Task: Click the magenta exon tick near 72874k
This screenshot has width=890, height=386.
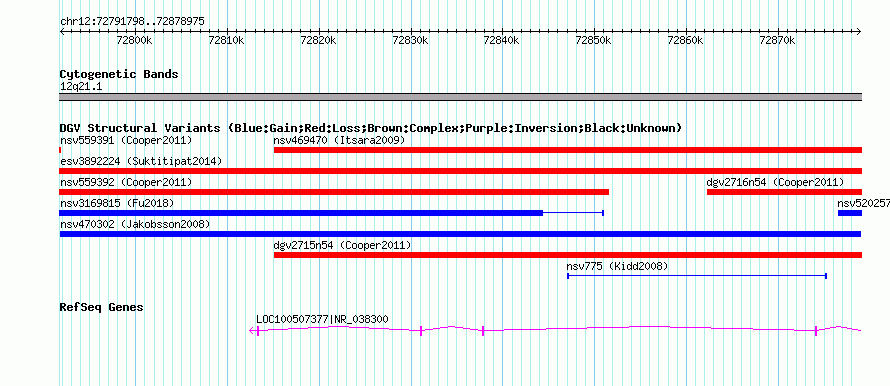Action: [x=816, y=331]
